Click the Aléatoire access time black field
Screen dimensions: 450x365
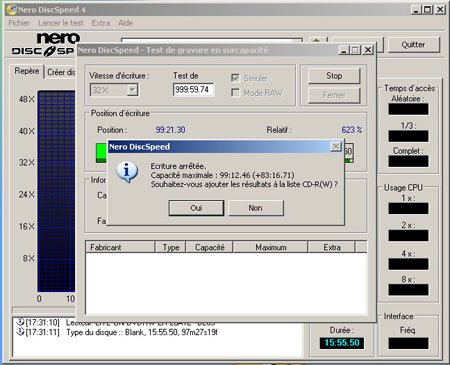coord(408,109)
